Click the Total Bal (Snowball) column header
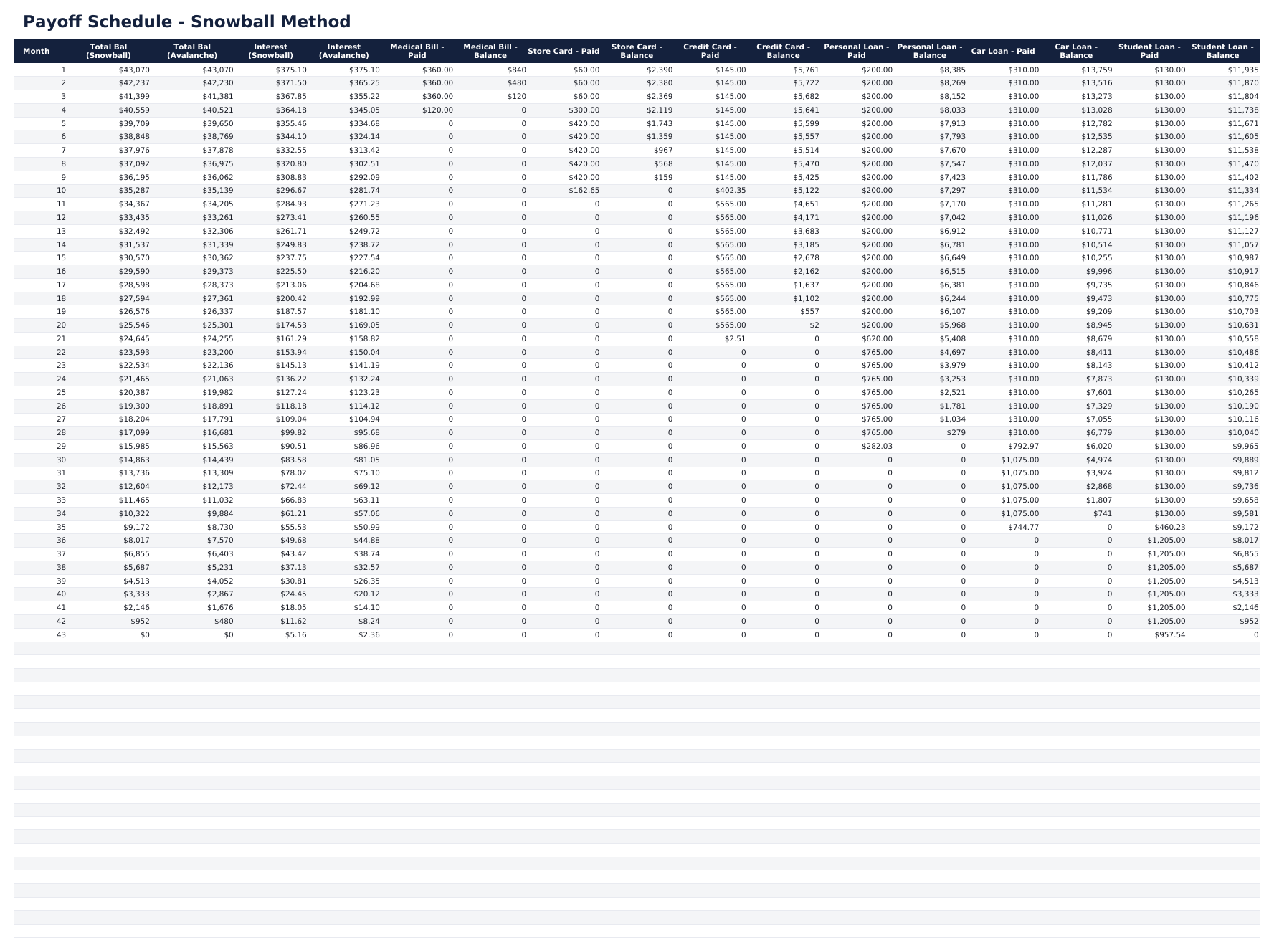This screenshot has width=1274, height=952. (x=111, y=51)
